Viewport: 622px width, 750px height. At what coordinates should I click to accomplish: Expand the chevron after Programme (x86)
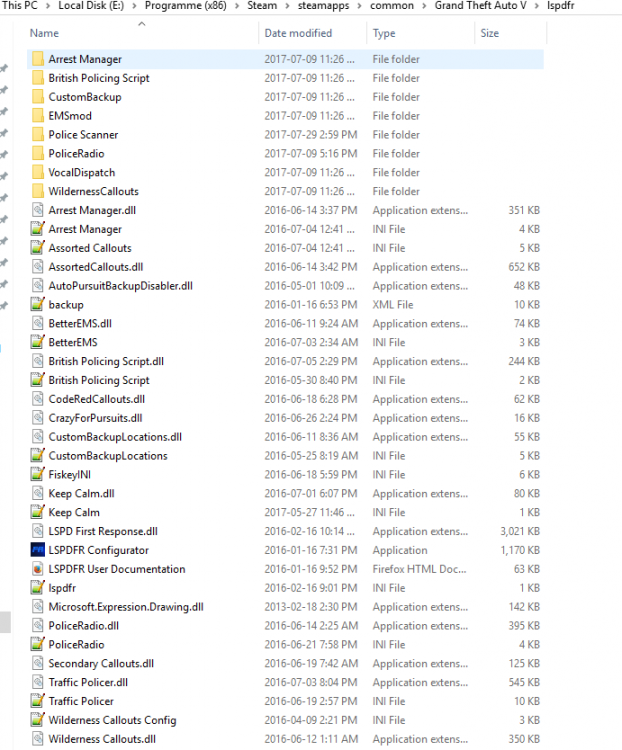click(x=237, y=6)
